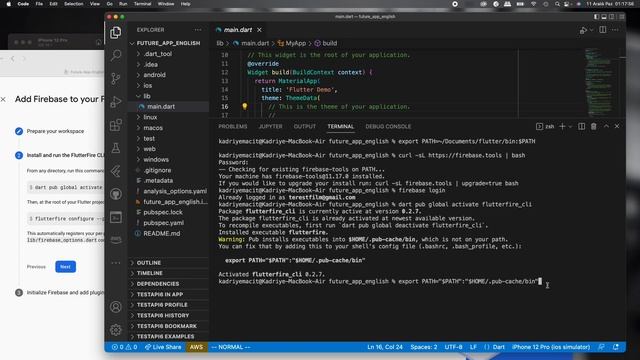Open main.dart in the file tree
640x360 pixels.
point(161,107)
